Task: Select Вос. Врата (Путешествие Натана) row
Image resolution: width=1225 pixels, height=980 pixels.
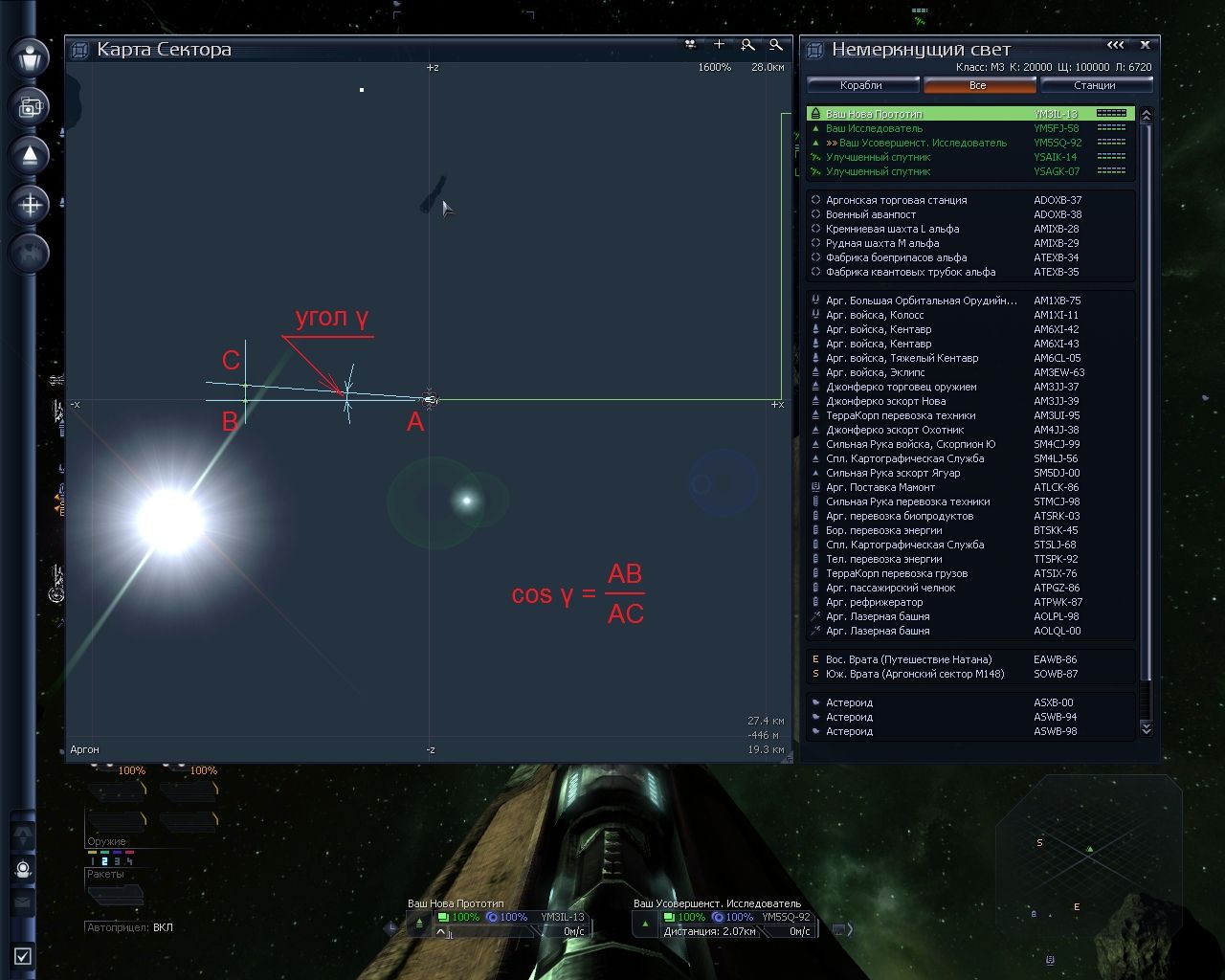Action: pos(970,659)
